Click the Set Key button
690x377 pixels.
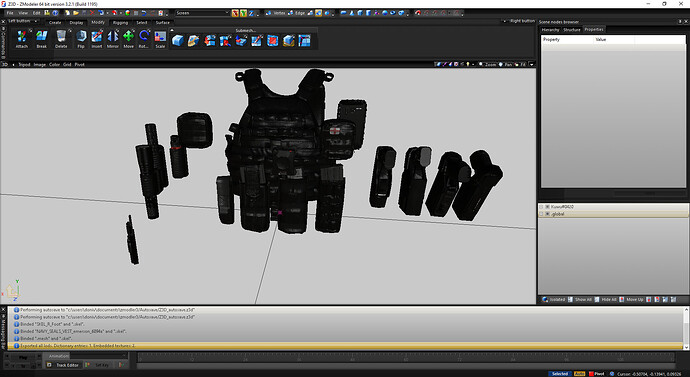[99, 365]
